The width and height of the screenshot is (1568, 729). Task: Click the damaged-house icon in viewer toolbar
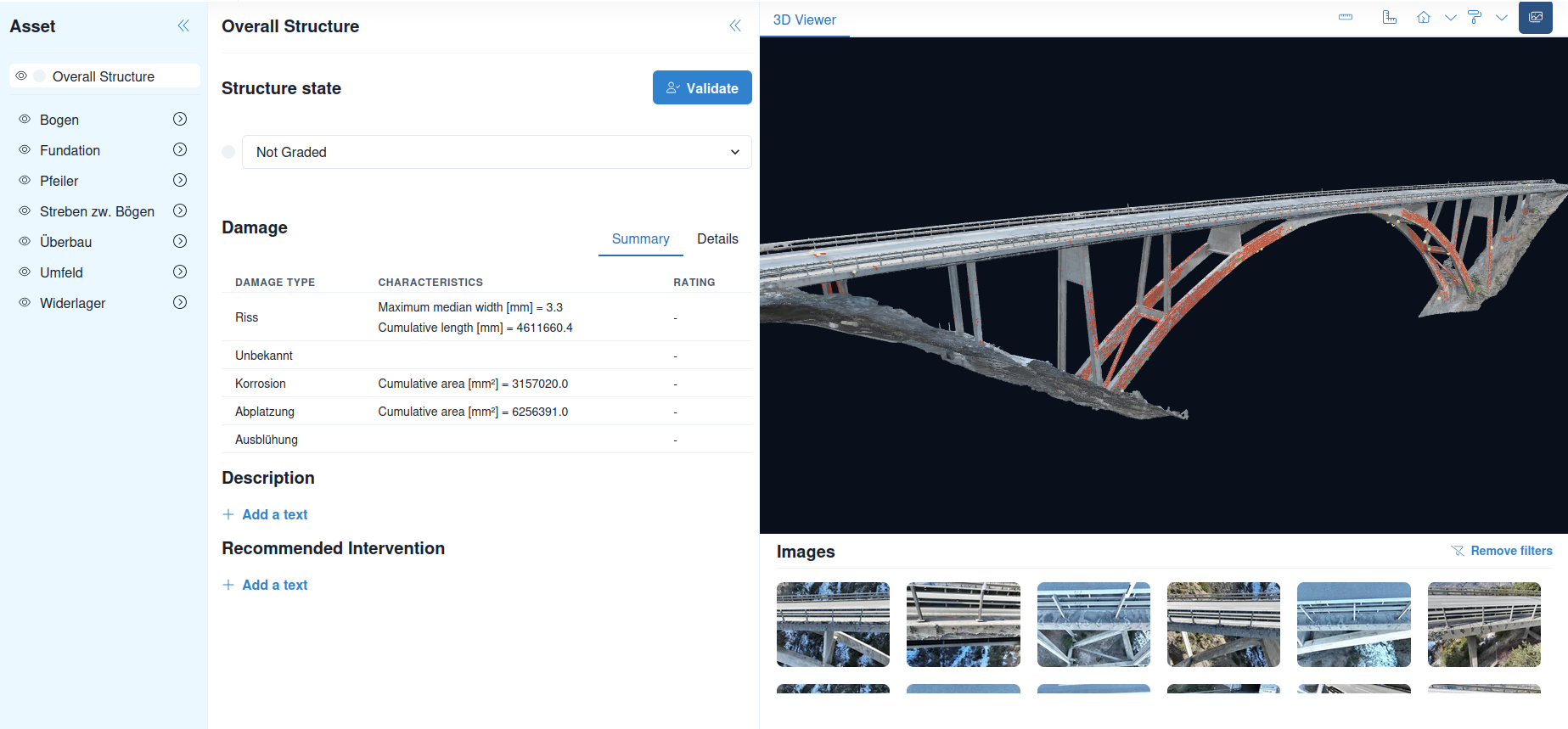(x=1424, y=18)
